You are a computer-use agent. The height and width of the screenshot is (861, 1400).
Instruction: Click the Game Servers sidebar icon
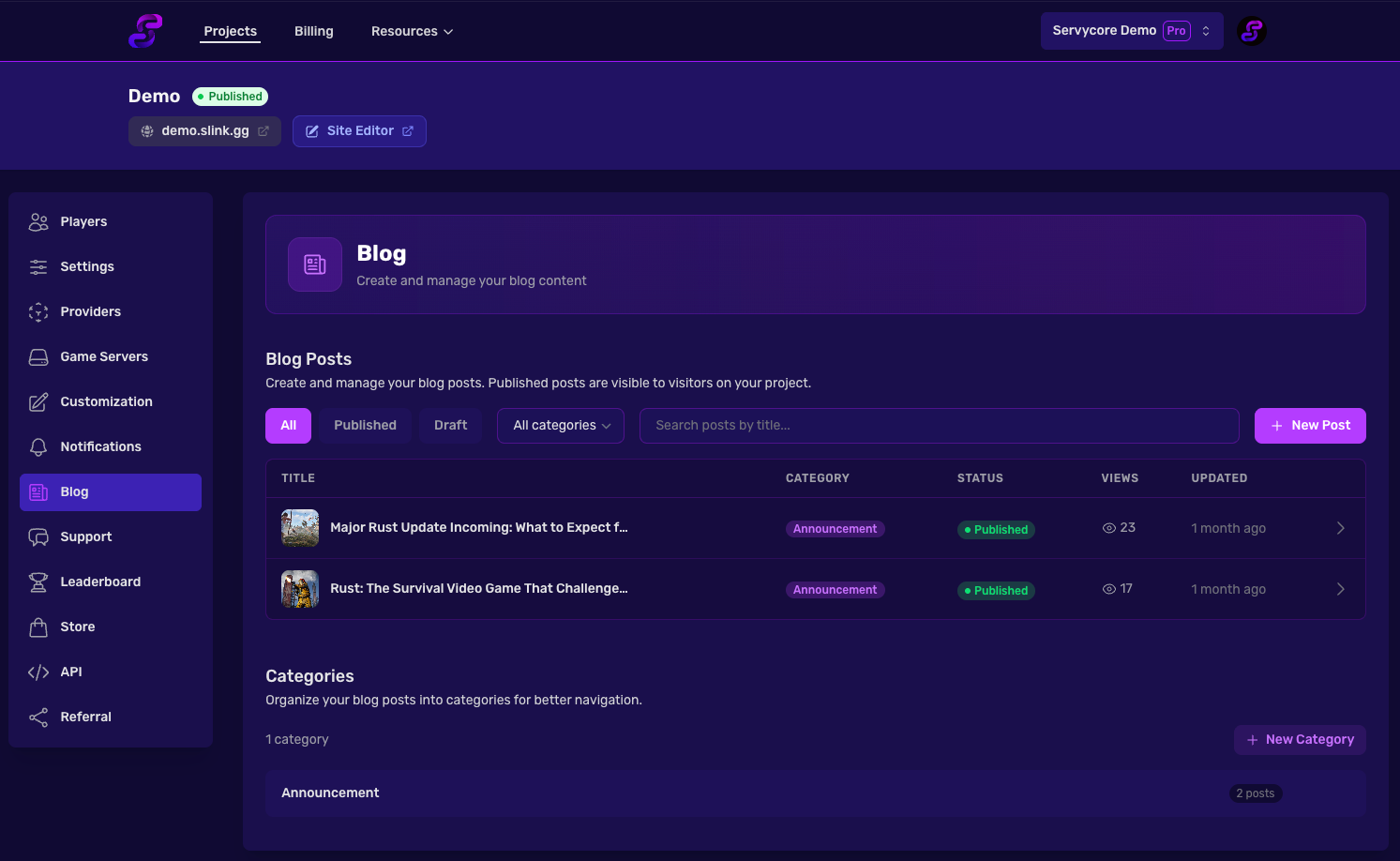click(x=38, y=357)
